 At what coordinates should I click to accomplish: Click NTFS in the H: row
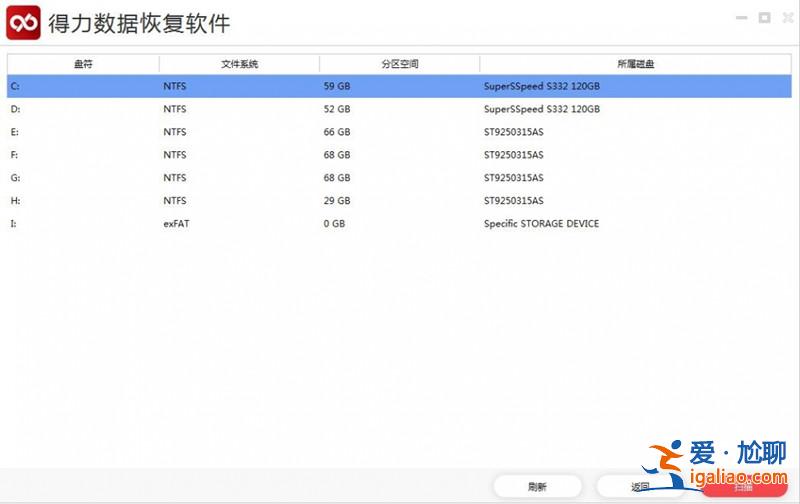[174, 201]
